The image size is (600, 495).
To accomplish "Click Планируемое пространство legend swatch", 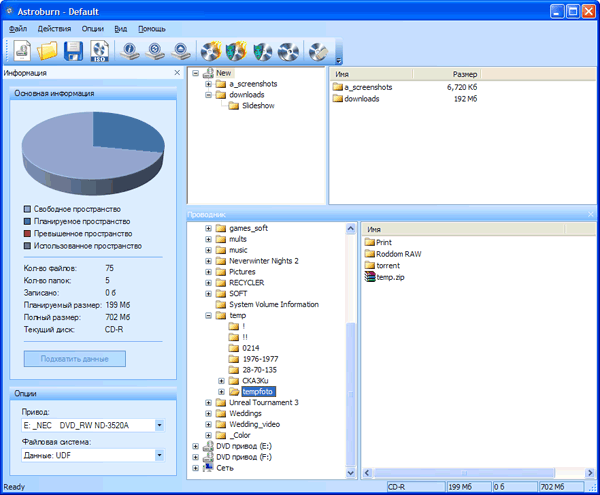I will (x=27, y=221).
